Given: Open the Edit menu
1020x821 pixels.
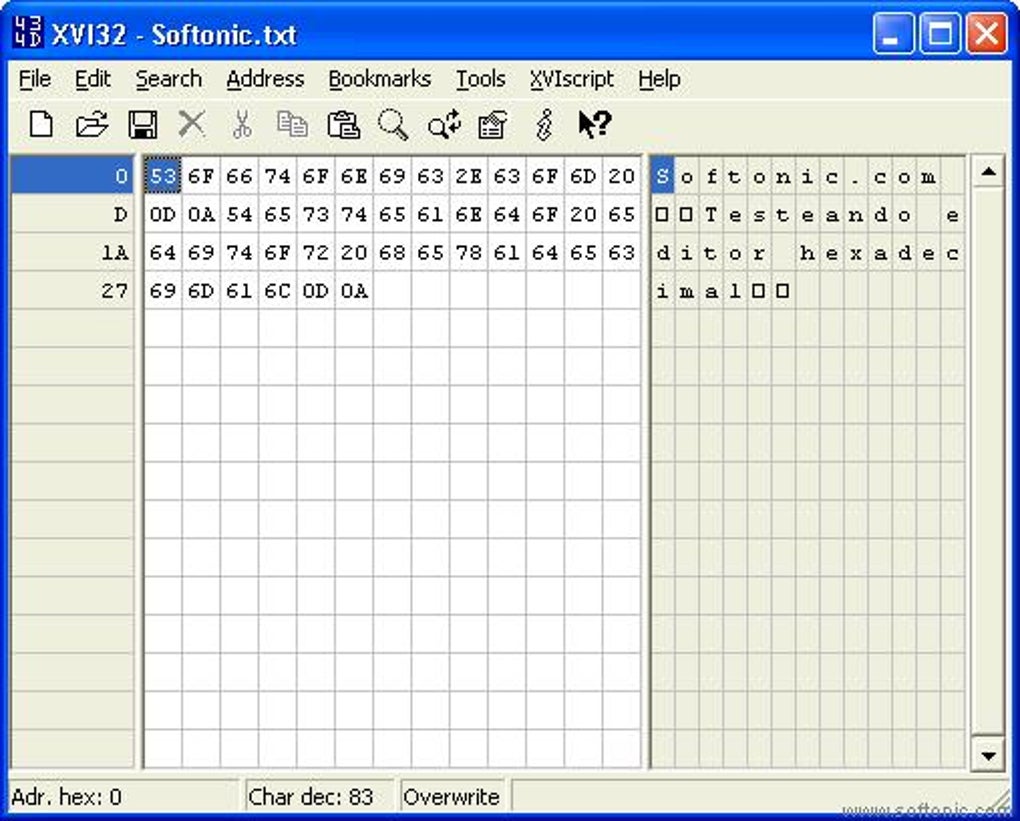Looking at the screenshot, I should point(92,79).
